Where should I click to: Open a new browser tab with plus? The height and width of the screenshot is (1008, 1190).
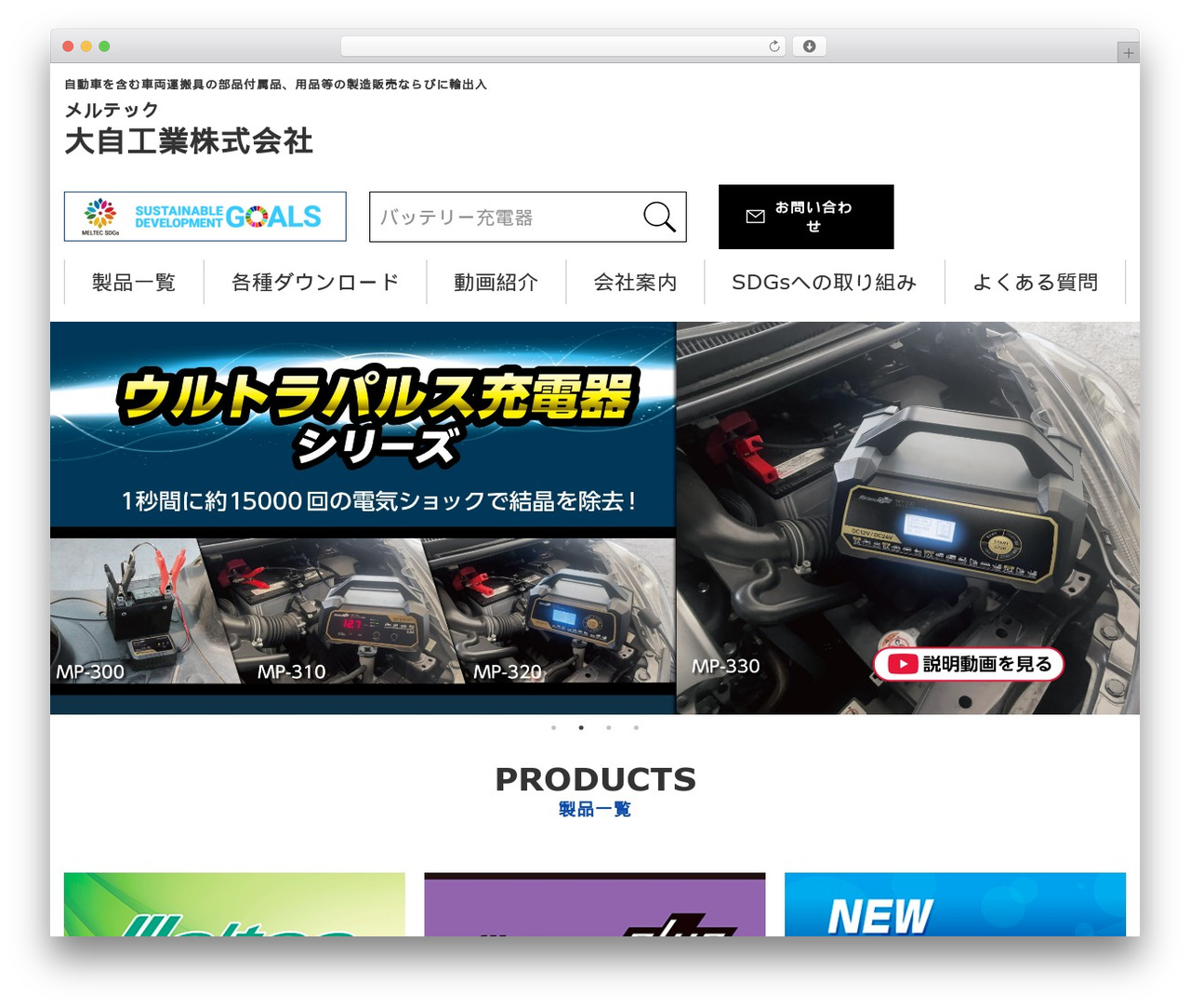pyautogui.click(x=1129, y=53)
